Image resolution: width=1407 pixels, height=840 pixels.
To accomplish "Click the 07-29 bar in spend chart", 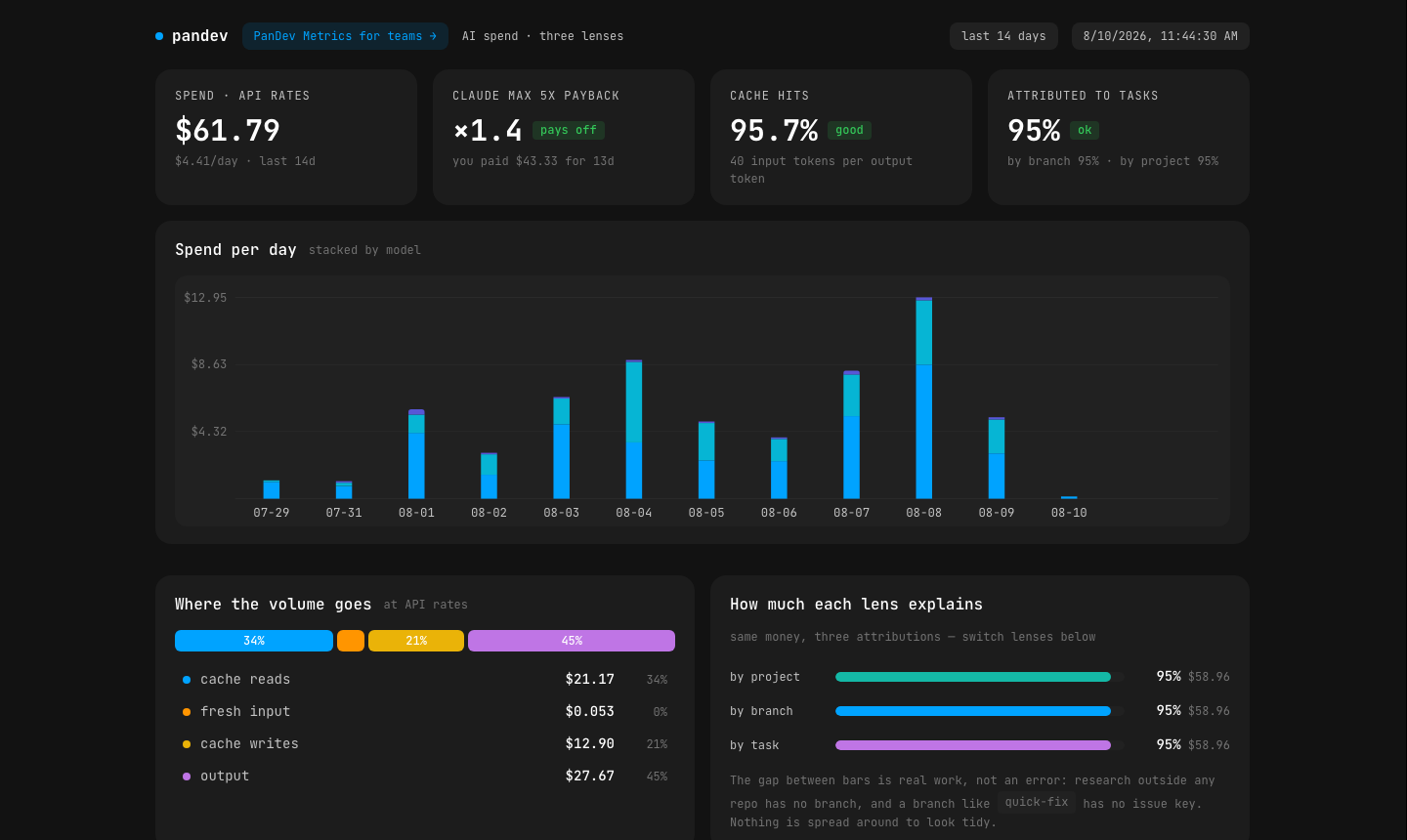I will (x=272, y=489).
